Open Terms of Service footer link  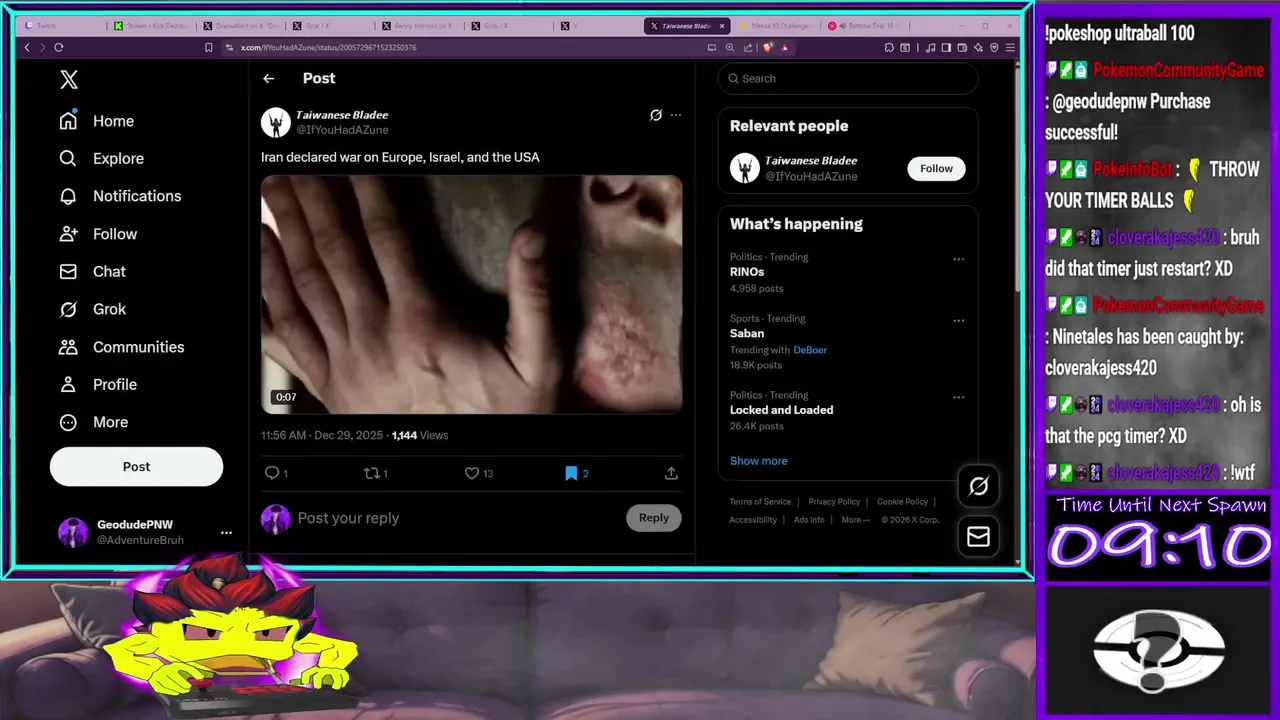(760, 502)
